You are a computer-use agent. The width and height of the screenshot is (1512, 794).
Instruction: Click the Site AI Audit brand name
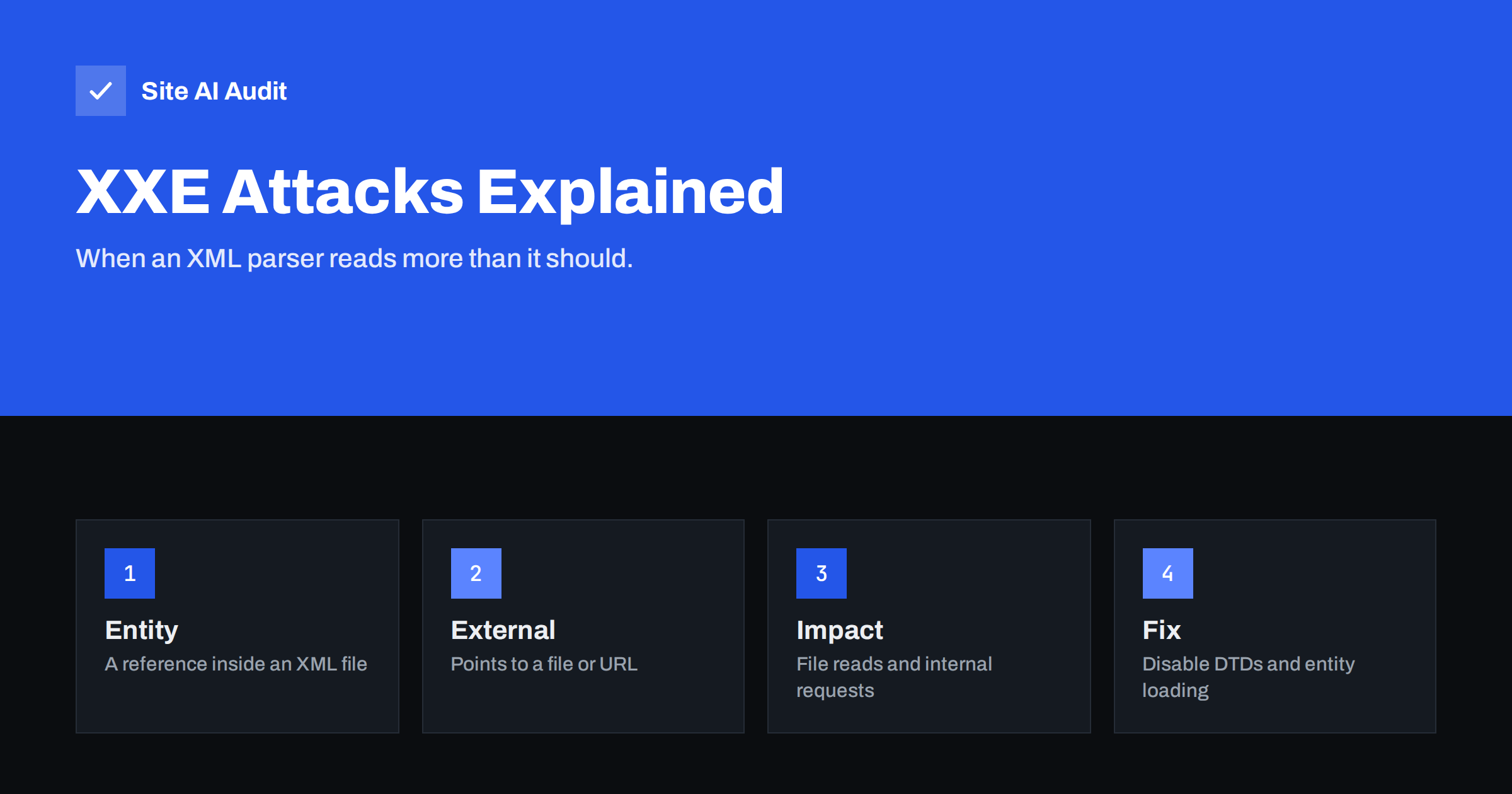pyautogui.click(x=214, y=91)
